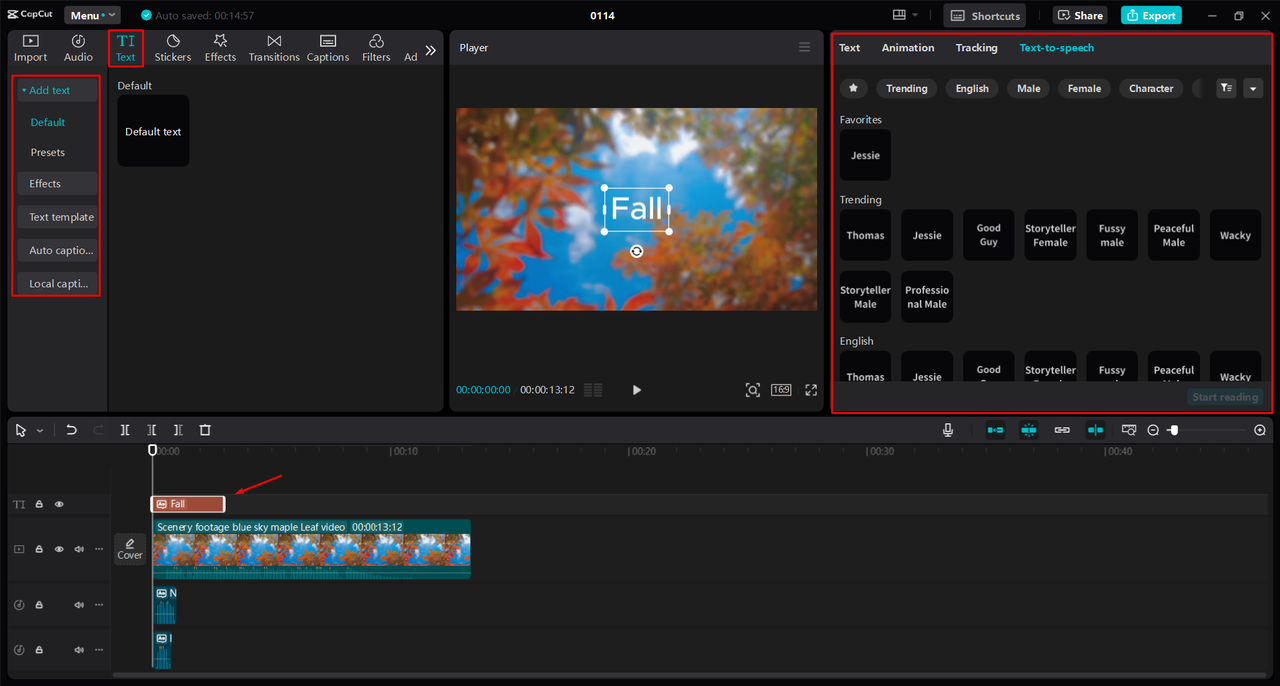Viewport: 1280px width, 686px height.
Task: Click the Share button
Action: (1078, 15)
